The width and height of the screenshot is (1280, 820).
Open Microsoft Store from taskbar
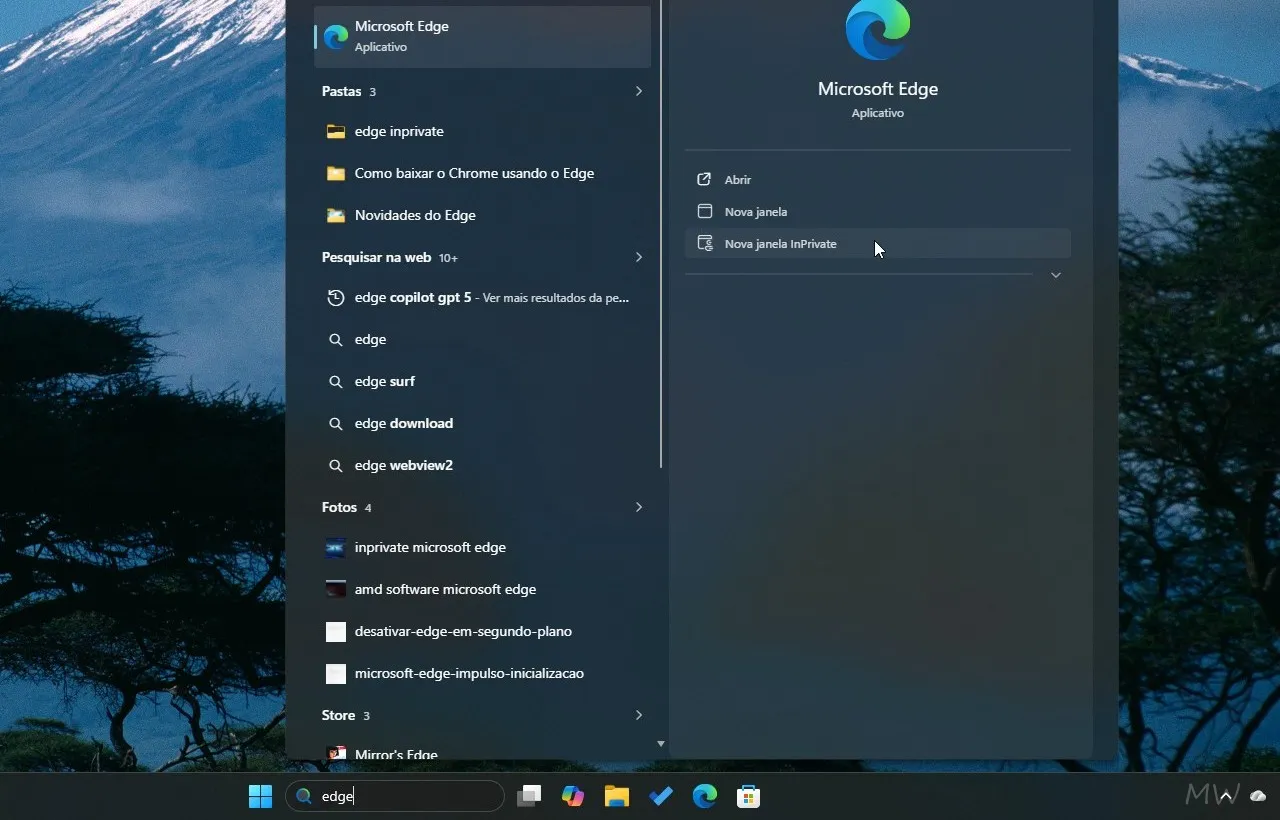(749, 796)
